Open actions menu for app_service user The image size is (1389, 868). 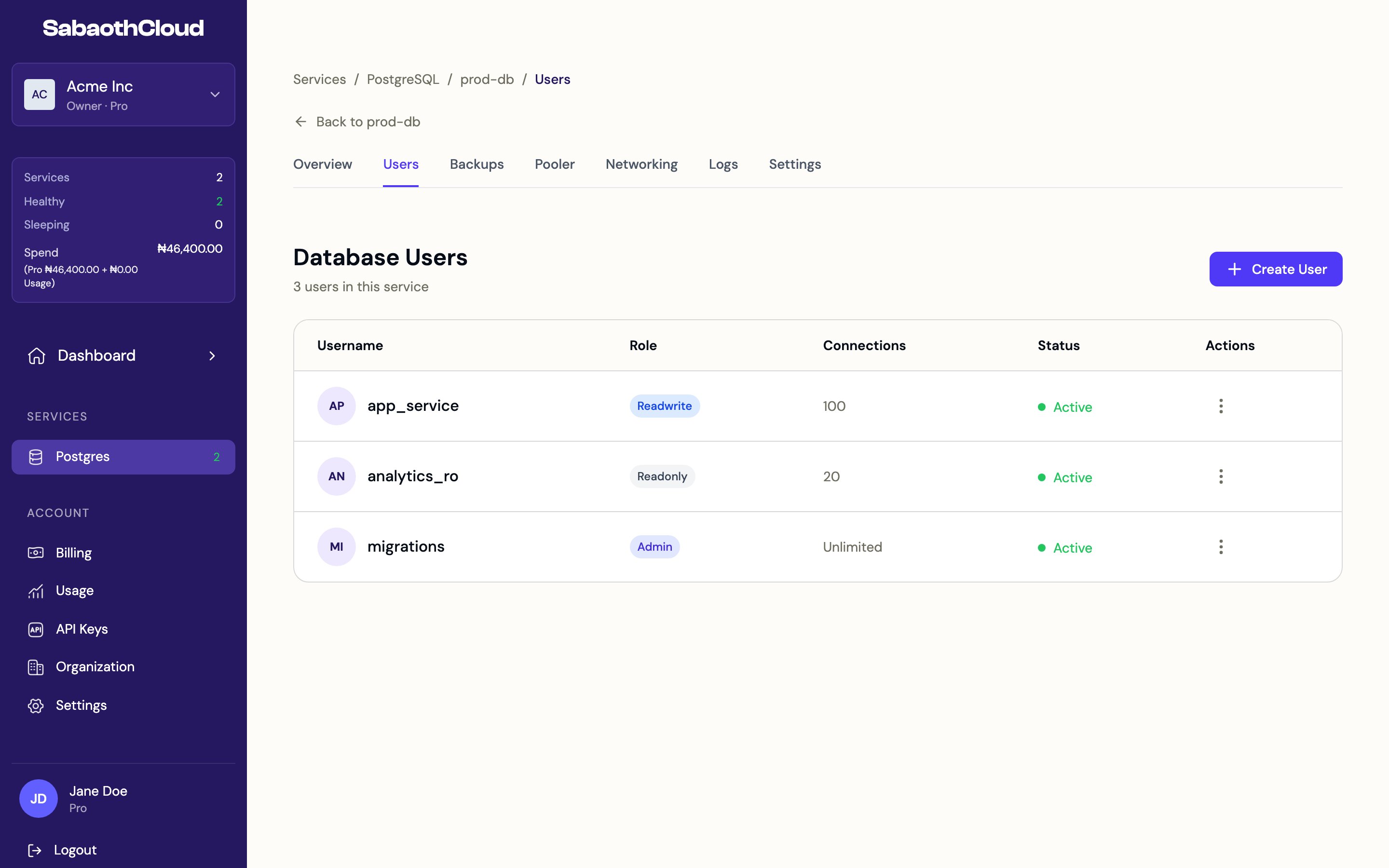pos(1221,406)
